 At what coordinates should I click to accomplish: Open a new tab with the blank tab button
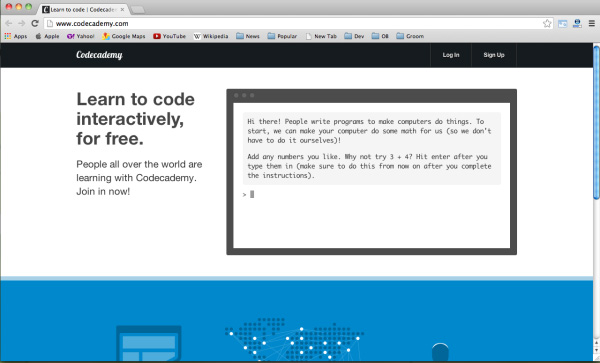pyautogui.click(x=138, y=10)
